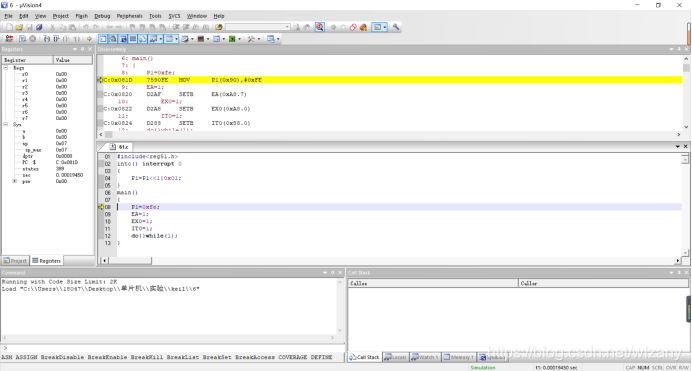
Task: Open the Project menu
Action: click(x=60, y=16)
